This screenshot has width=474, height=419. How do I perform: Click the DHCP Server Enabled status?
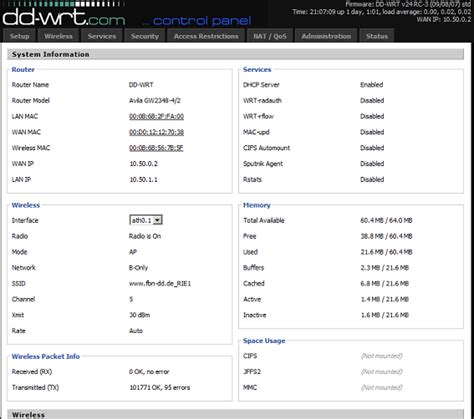tap(372, 85)
